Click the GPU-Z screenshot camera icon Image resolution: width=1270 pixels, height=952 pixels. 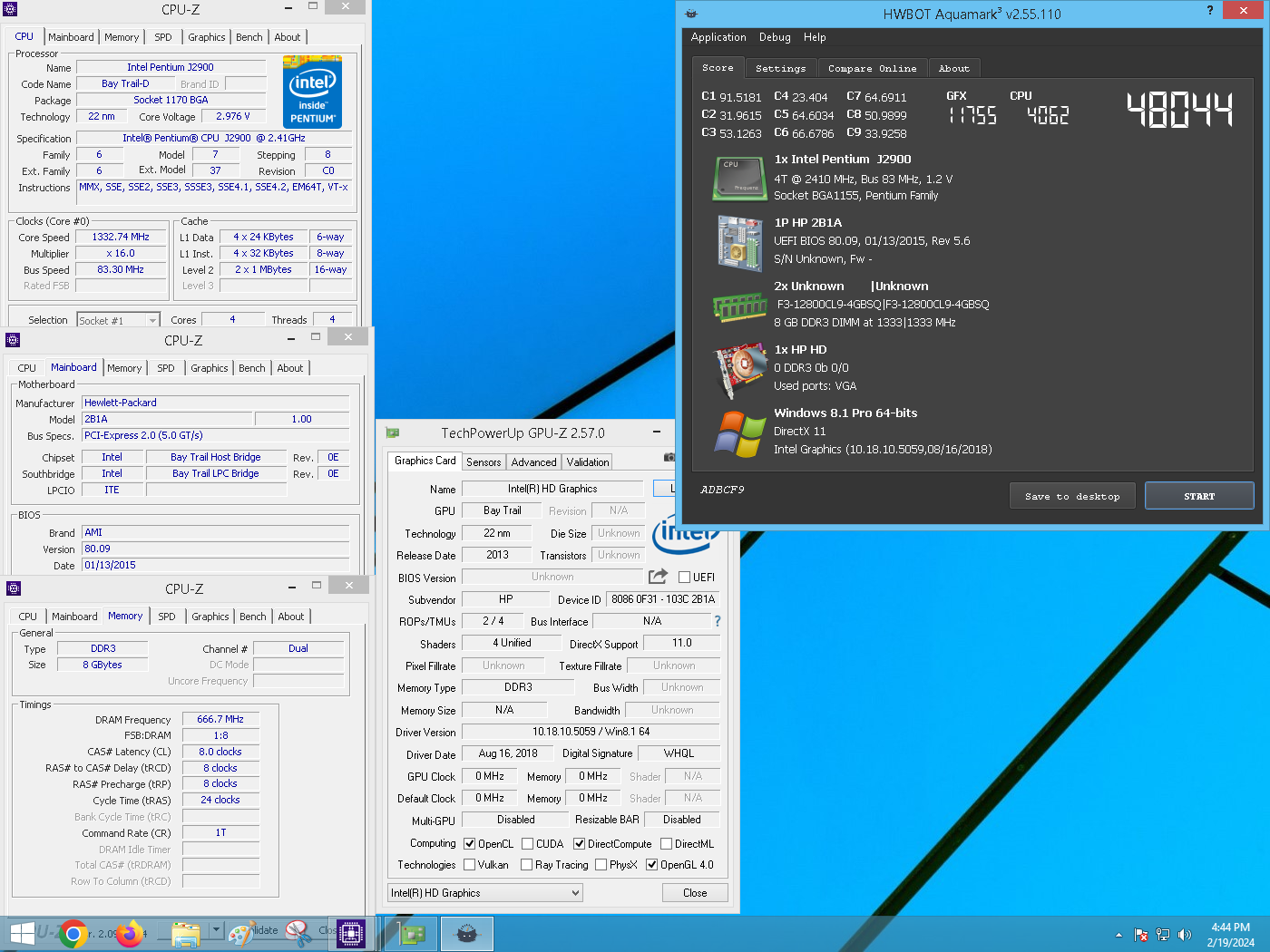(x=669, y=458)
